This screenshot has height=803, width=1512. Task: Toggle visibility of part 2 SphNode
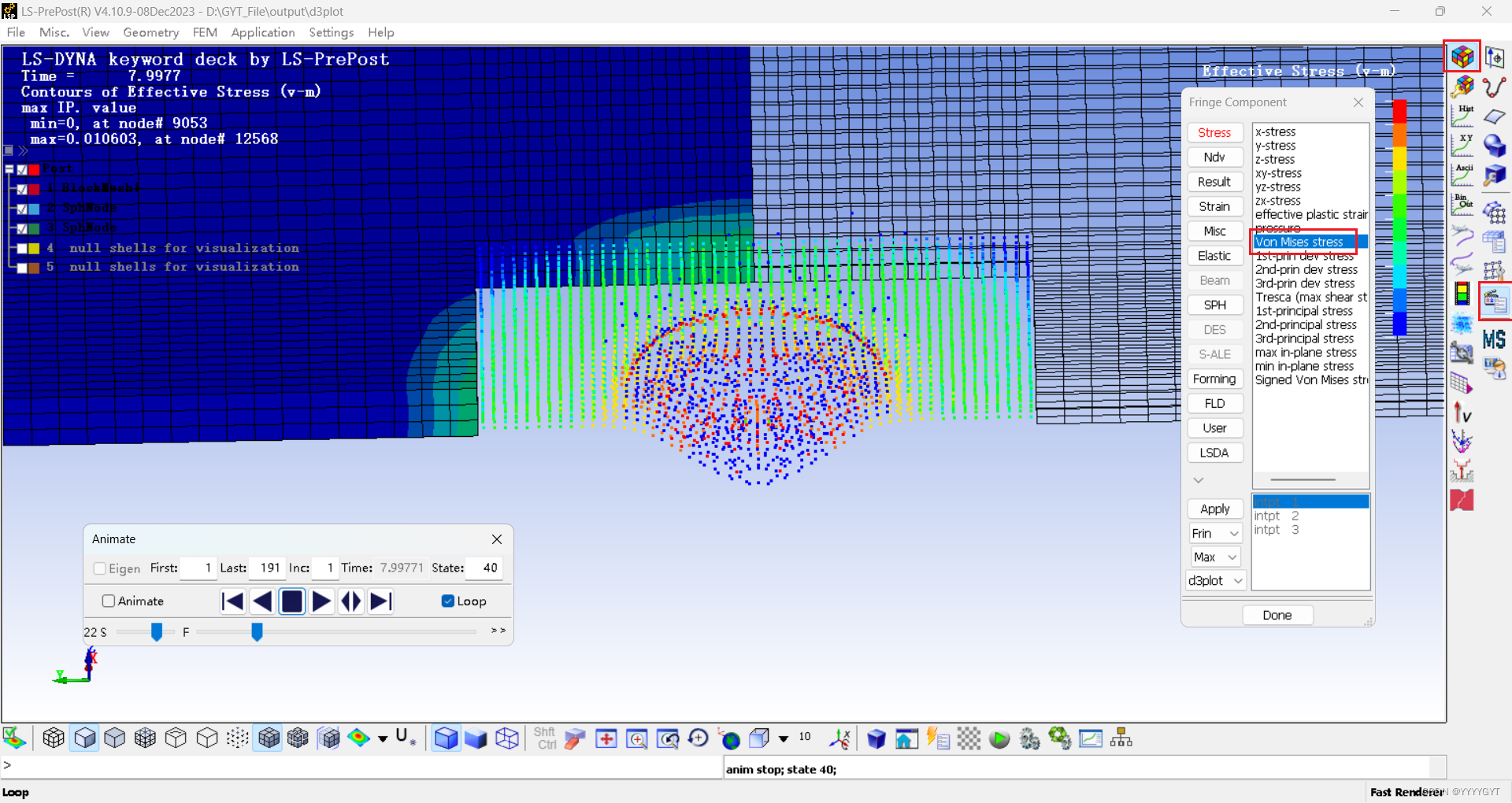tap(22, 209)
